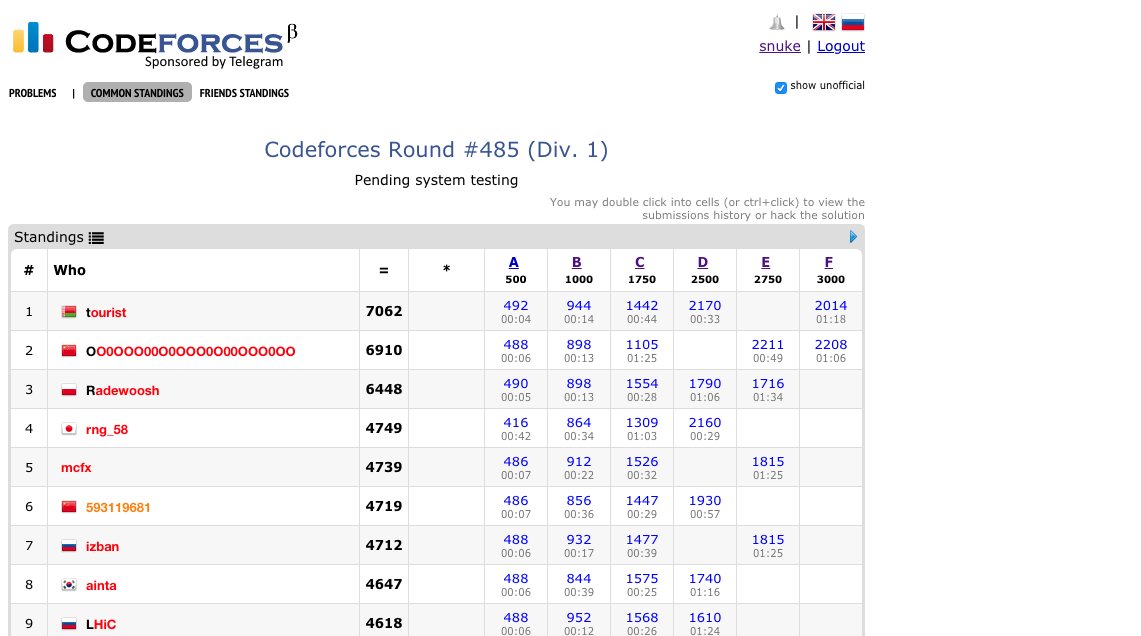Screen dimensions: 1141x636
Task: Click the Poland flag next to Radewoosh
Action: (x=68, y=390)
